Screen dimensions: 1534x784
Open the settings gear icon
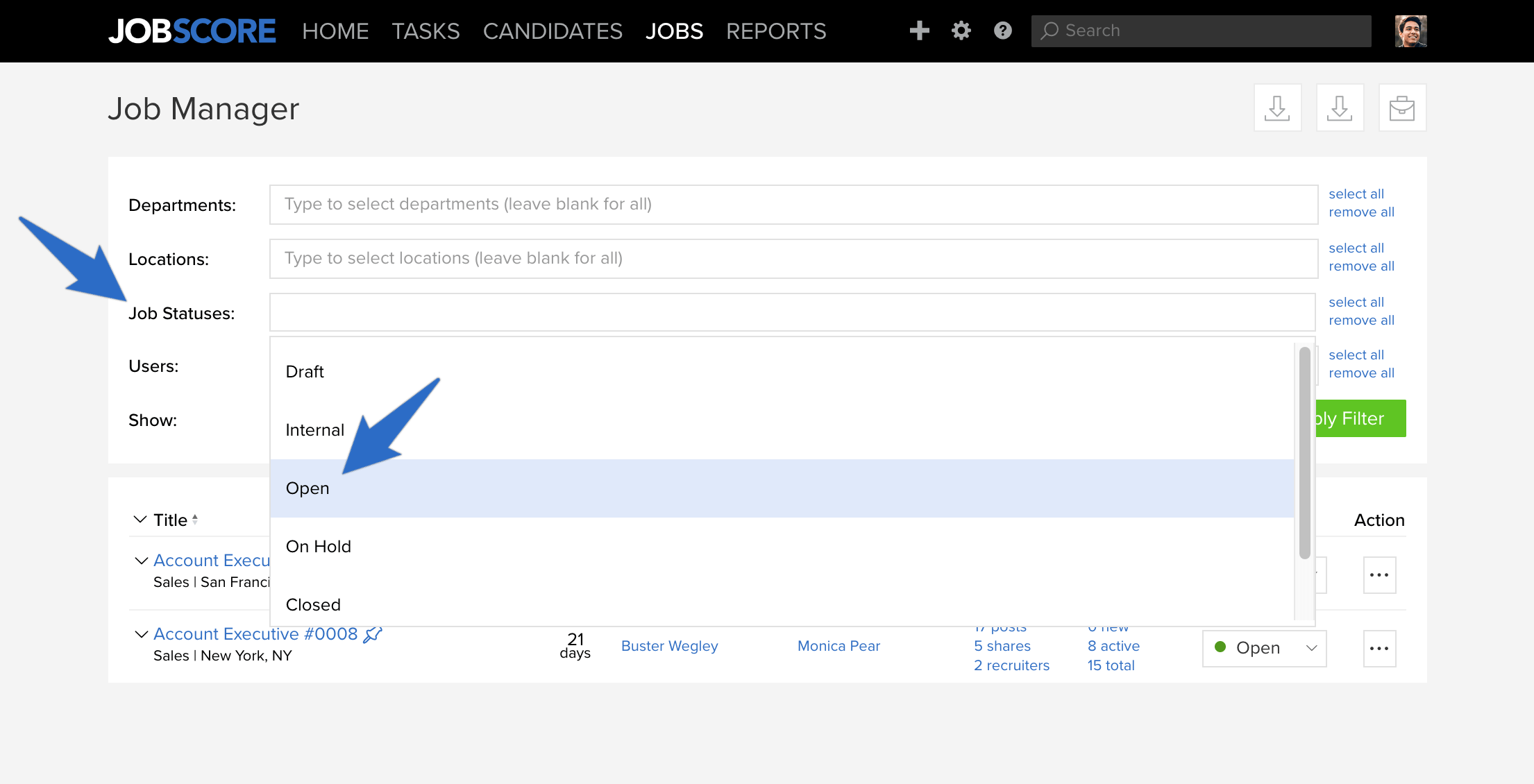961,31
